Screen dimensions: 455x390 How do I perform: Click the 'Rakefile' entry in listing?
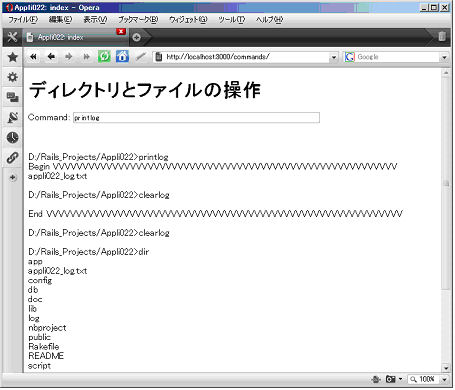pos(44,347)
